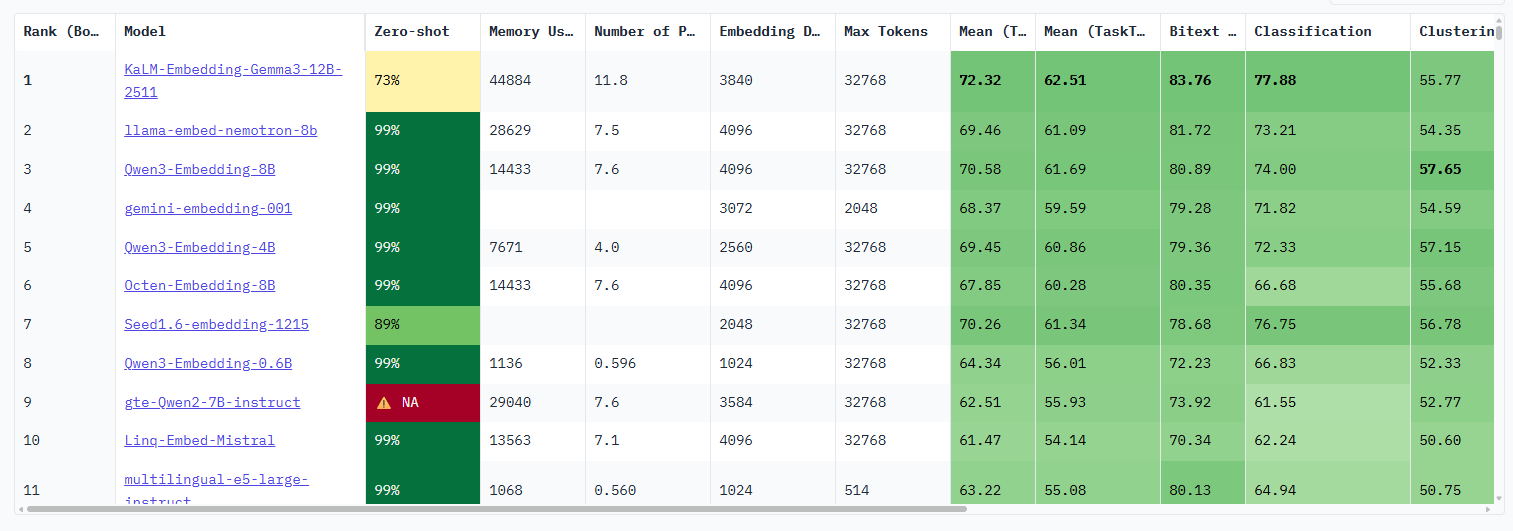Sort by the Mean (TaskType) column header
The height and width of the screenshot is (531, 1513).
pyautogui.click(x=1098, y=32)
